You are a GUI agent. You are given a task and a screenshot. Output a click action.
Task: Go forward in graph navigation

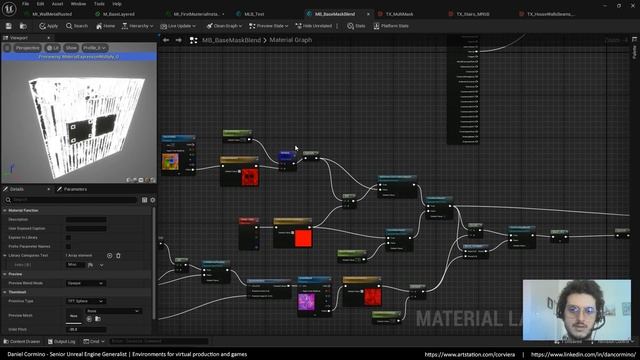(x=178, y=40)
